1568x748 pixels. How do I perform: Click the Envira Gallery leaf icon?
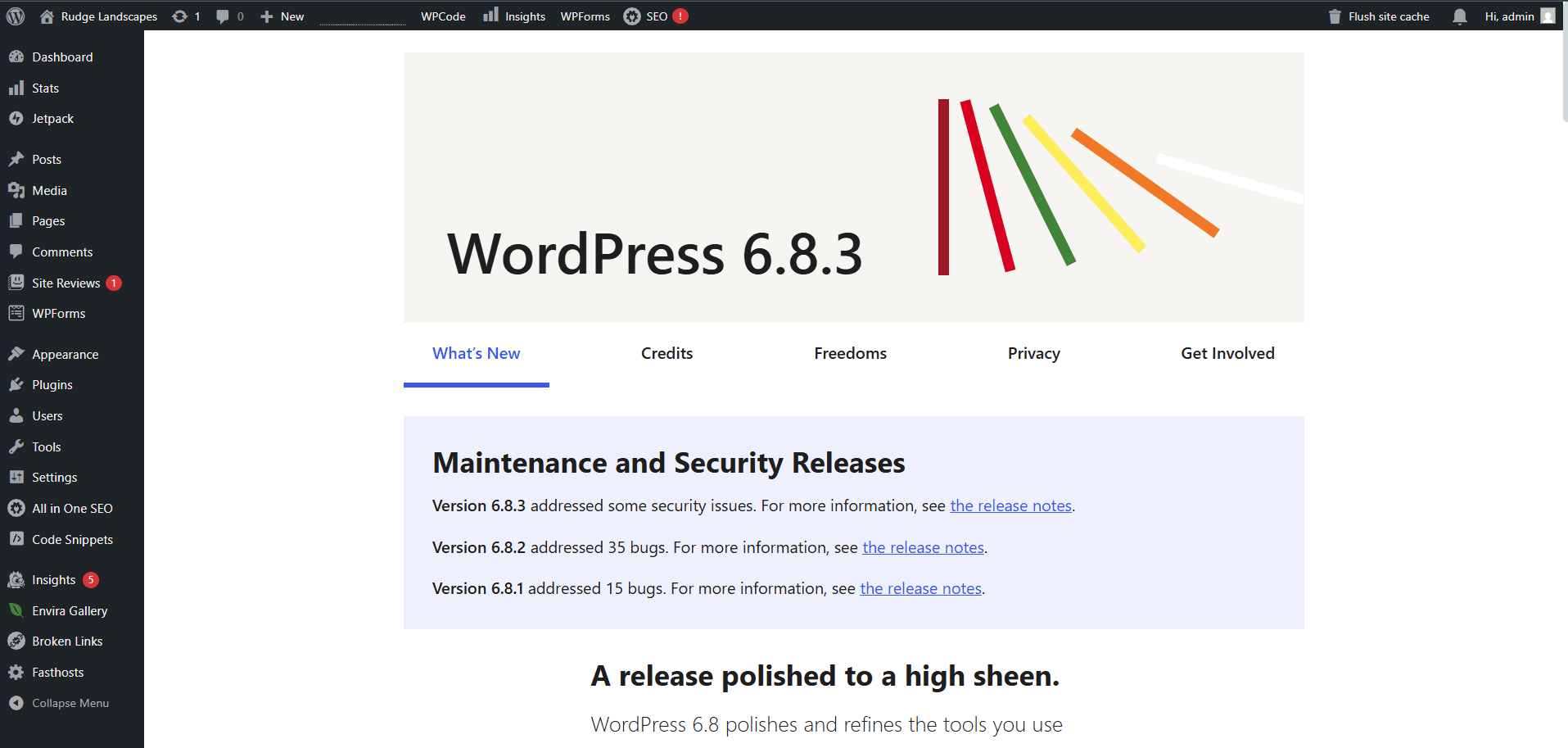(x=16, y=610)
